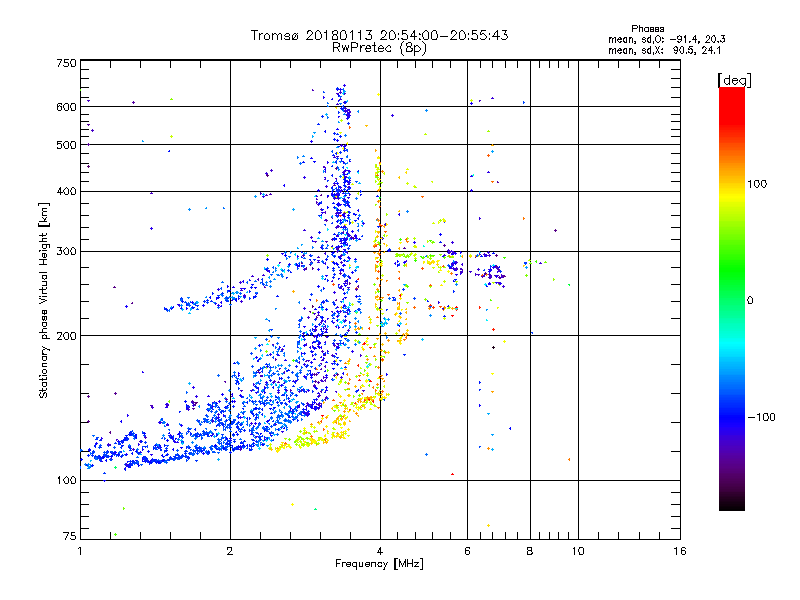Click the '8' x-axis tick label
This screenshot has height=600, width=800.
[x=530, y=551]
